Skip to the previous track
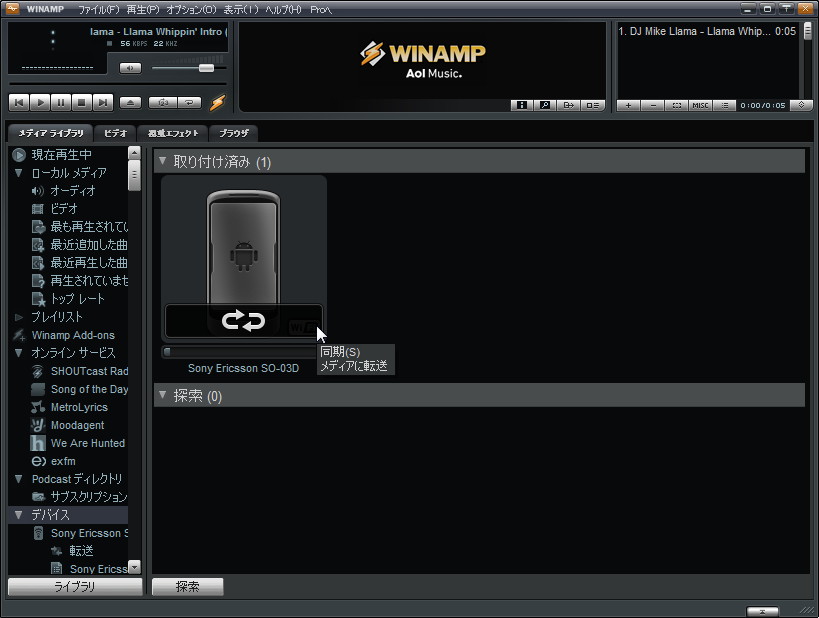 coord(19,102)
